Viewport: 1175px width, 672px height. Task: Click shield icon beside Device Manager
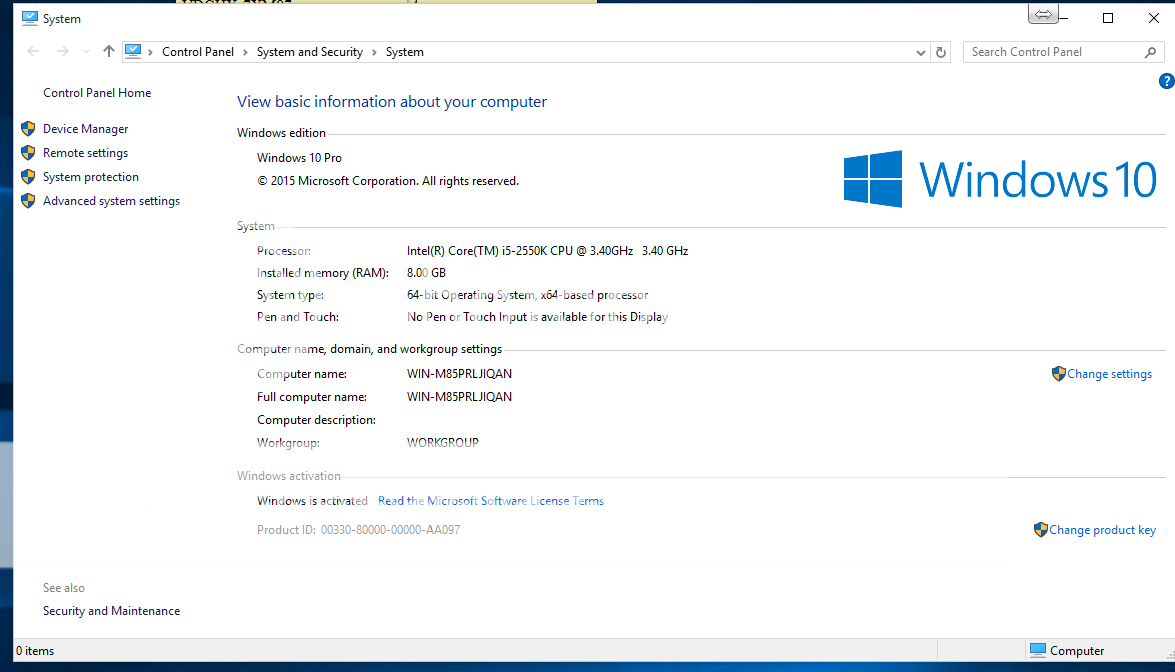pos(28,129)
